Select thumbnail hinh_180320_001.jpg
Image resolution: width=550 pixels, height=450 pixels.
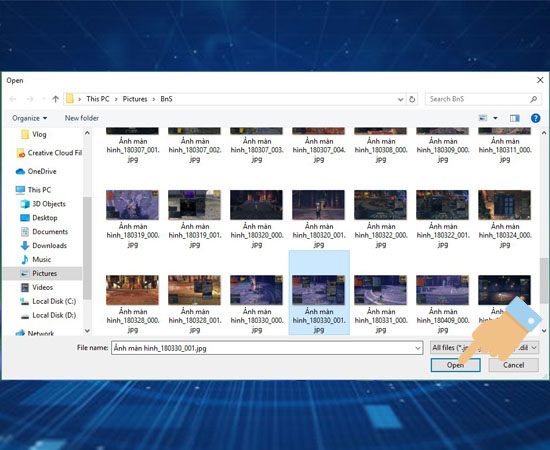click(318, 205)
